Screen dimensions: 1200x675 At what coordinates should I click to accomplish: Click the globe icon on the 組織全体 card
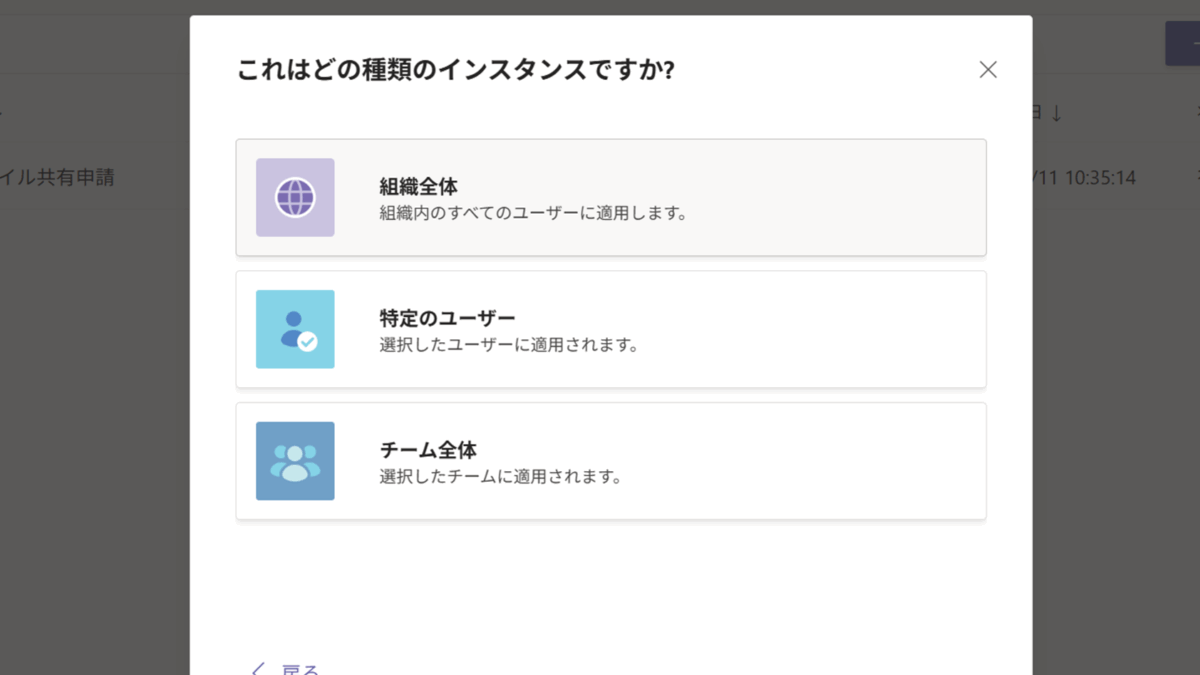(x=295, y=197)
